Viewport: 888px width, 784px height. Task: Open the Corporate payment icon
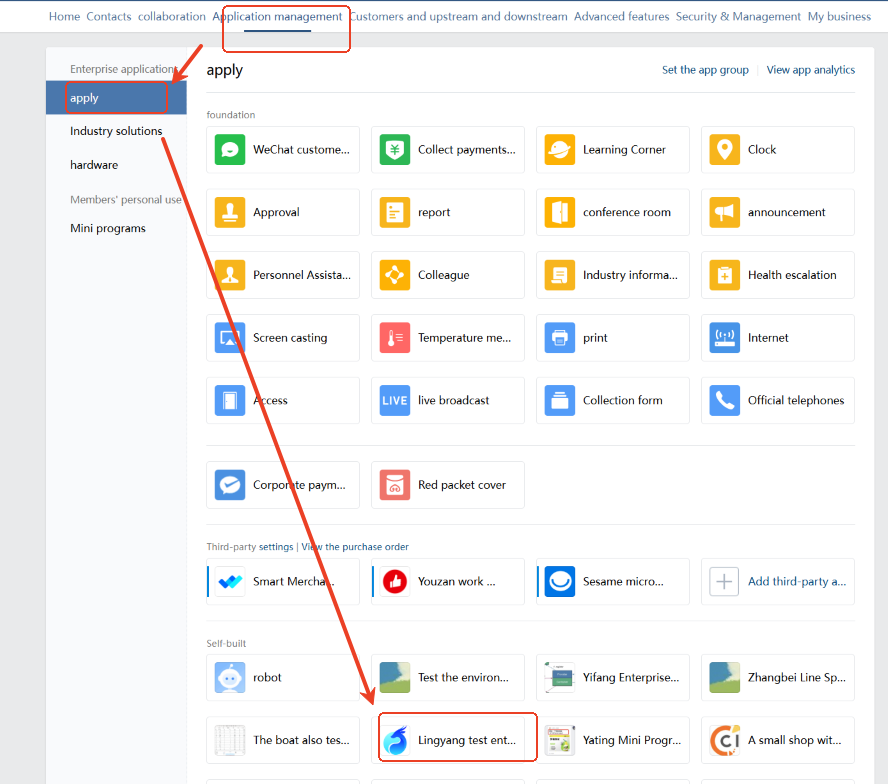point(229,485)
